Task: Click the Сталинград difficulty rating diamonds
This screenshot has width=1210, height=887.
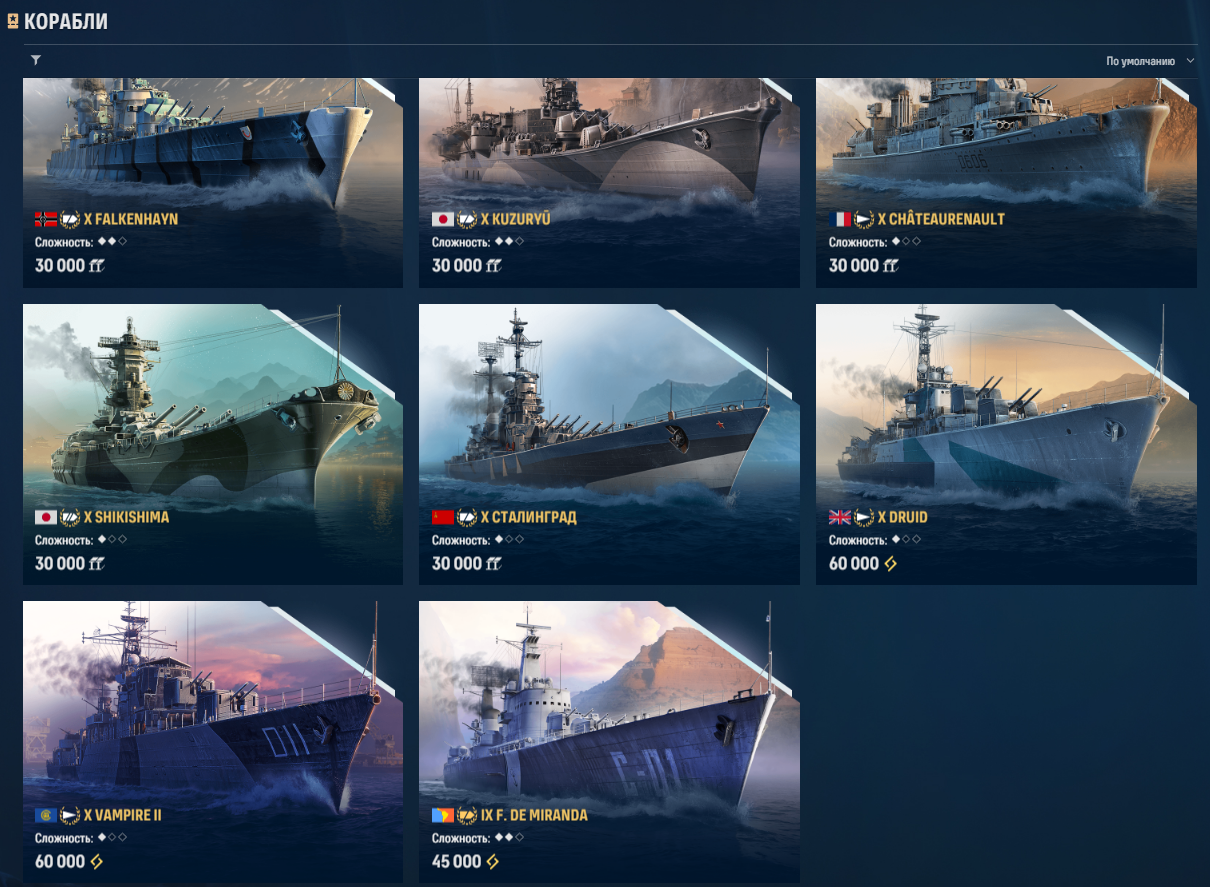Action: click(x=509, y=539)
